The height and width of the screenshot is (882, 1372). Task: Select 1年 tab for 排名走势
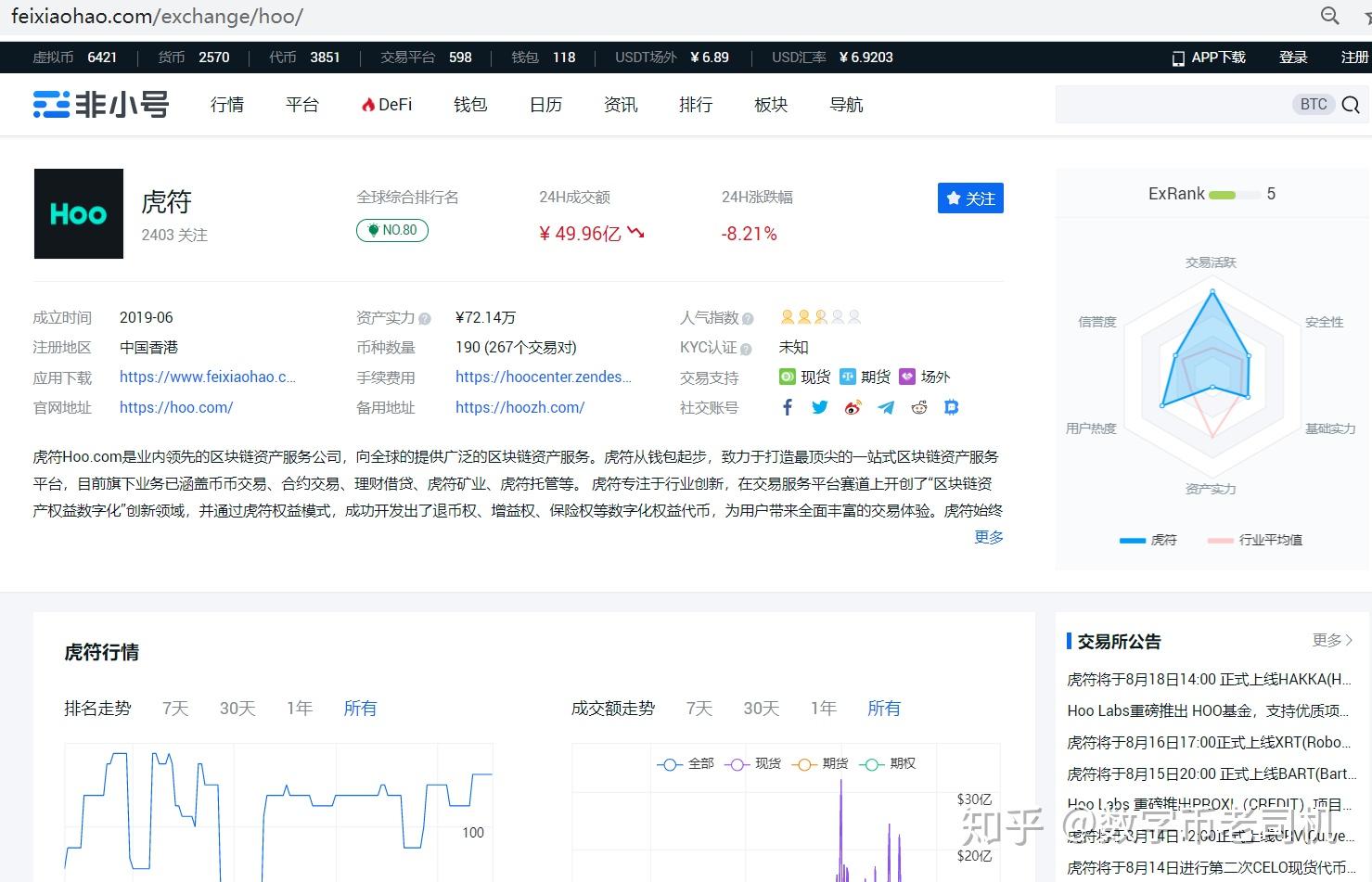(x=300, y=709)
